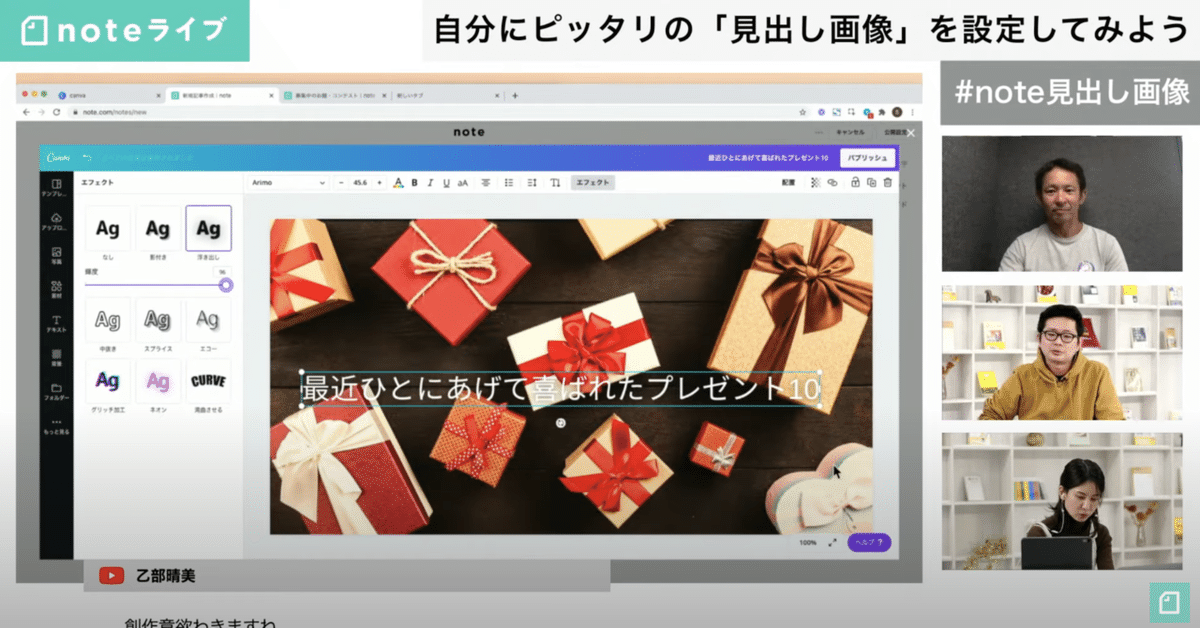The width and height of the screenshot is (1200, 628).
Task: Switch to the canva browser tab
Action: click(x=110, y=95)
